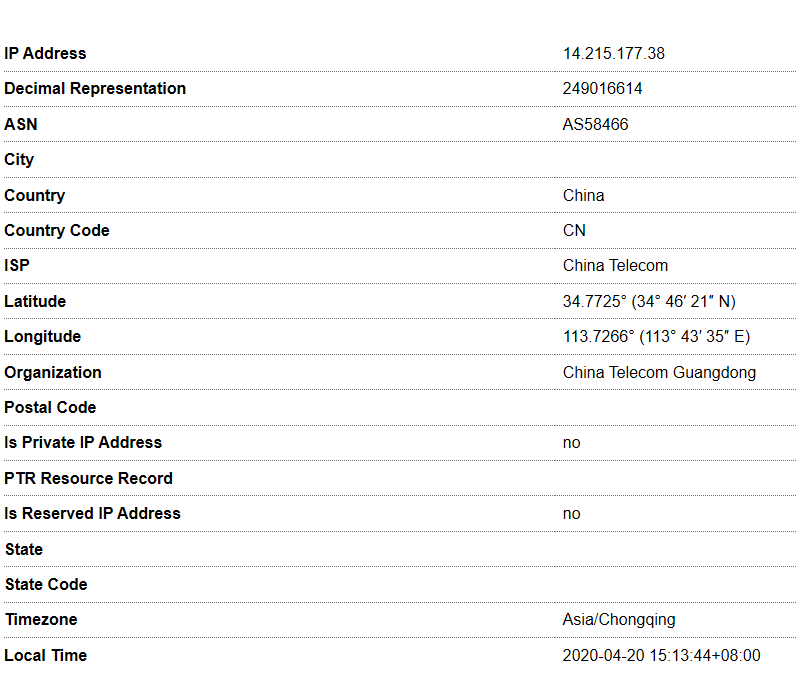Click the Decimal Representation label
This screenshot has width=797, height=685.
(x=95, y=88)
